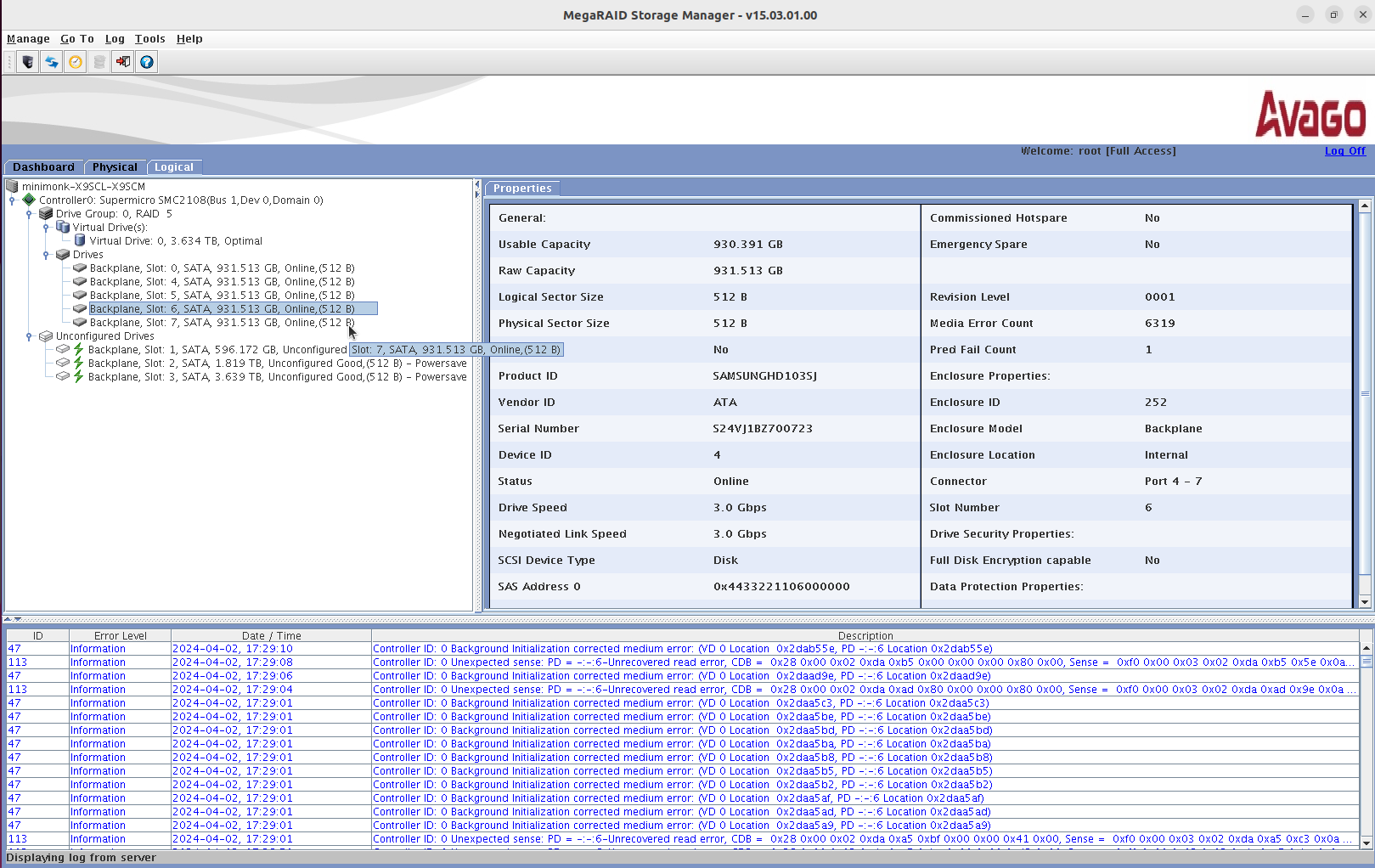Click the down arrow on log pane splitter
The height and width of the screenshot is (868, 1375).
click(x=18, y=619)
